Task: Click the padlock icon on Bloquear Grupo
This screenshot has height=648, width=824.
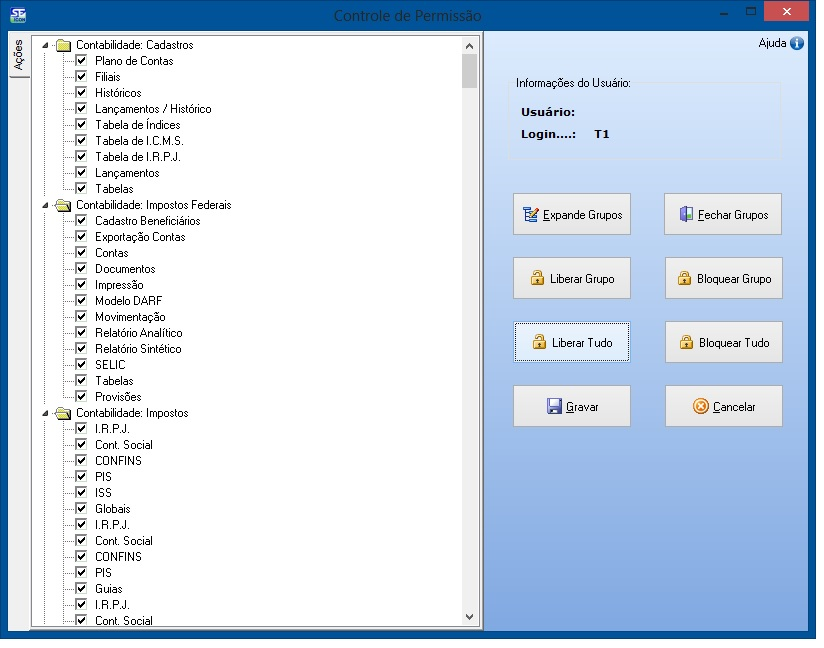Action: click(x=685, y=278)
